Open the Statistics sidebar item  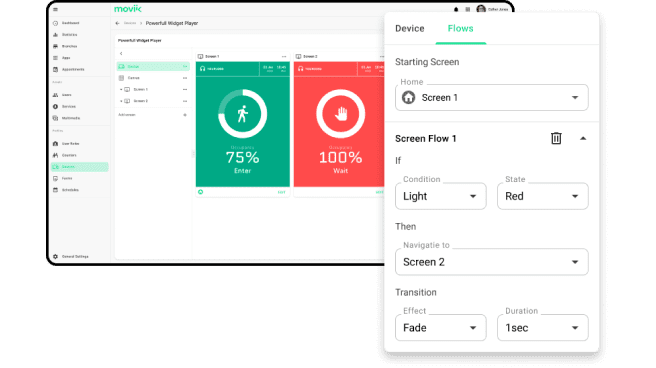66,35
